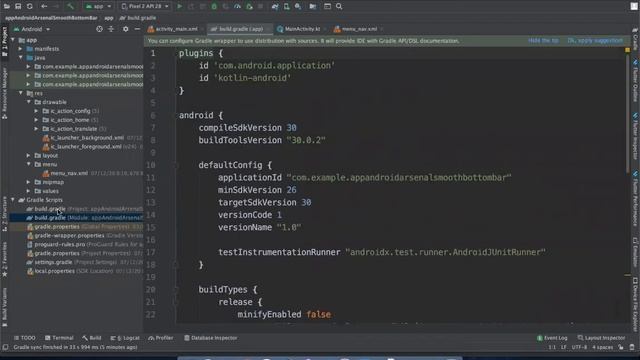Expand the manifests folder

(x=20, y=49)
